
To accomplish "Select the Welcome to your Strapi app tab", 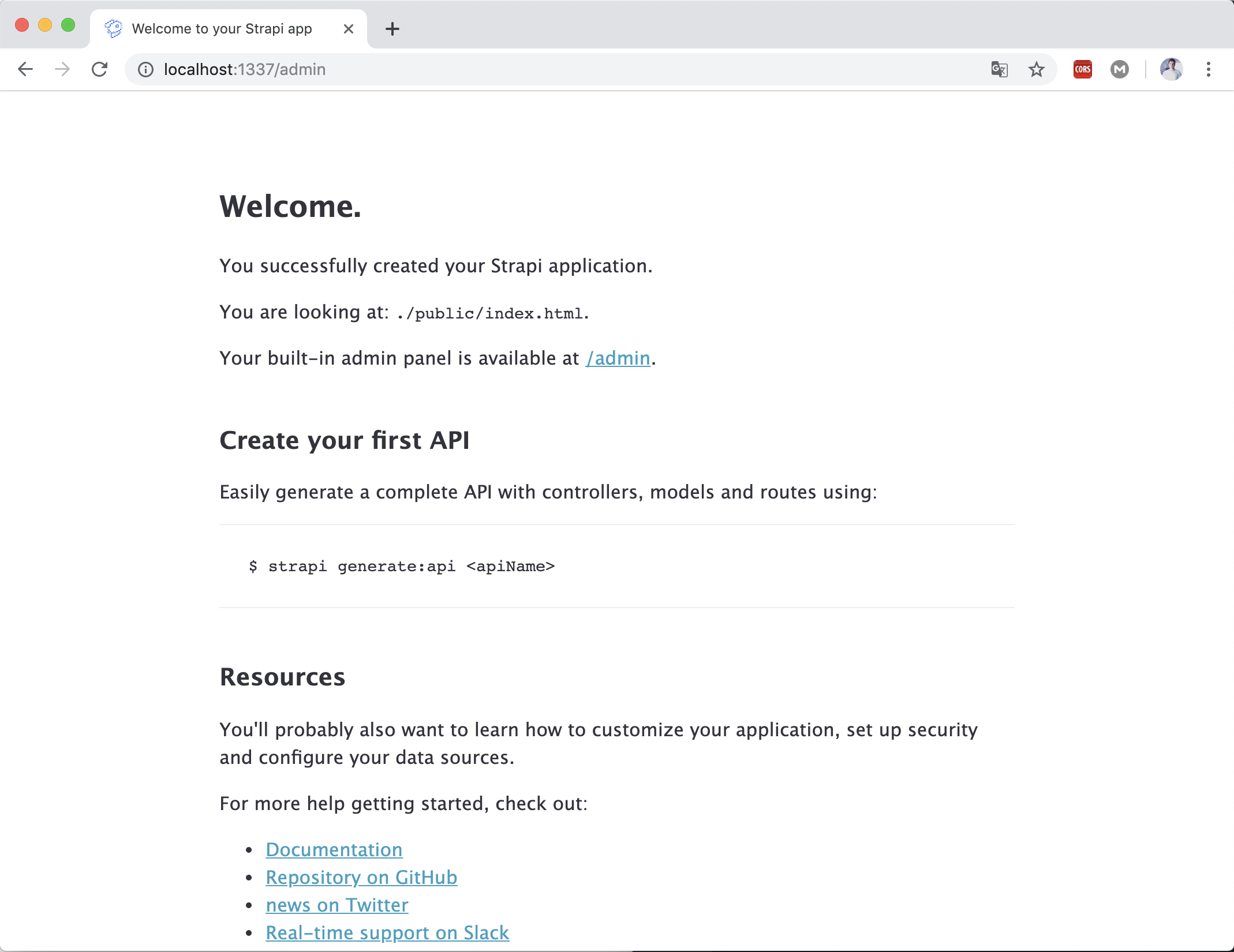I will point(229,29).
